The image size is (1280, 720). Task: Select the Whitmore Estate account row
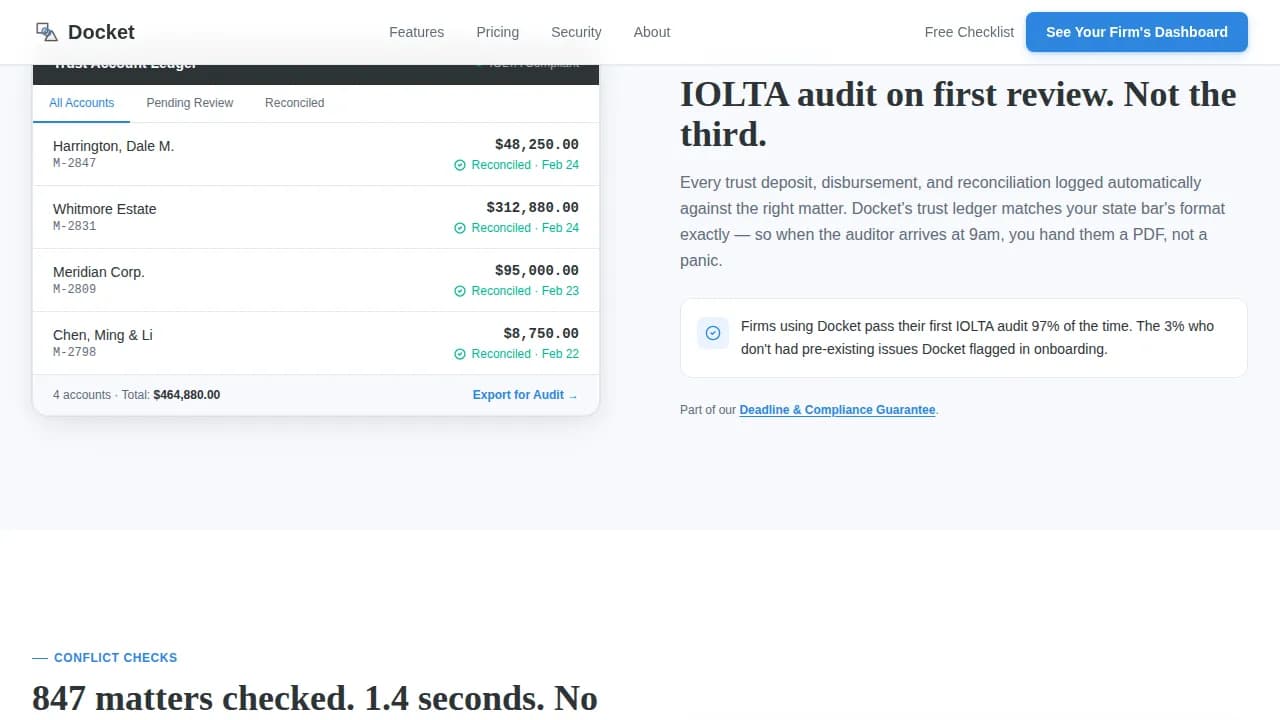316,217
